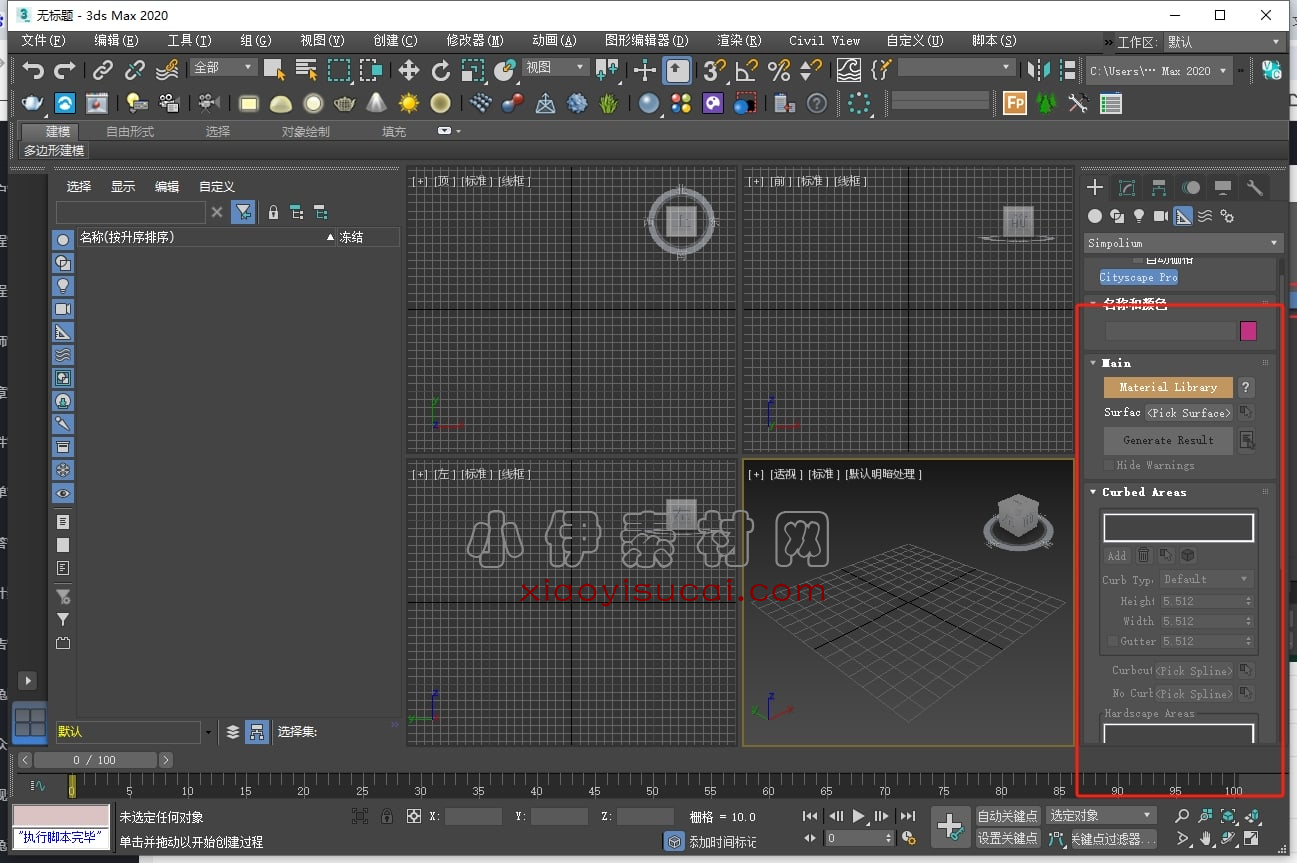Click the magenta object color swatch

click(x=1247, y=331)
